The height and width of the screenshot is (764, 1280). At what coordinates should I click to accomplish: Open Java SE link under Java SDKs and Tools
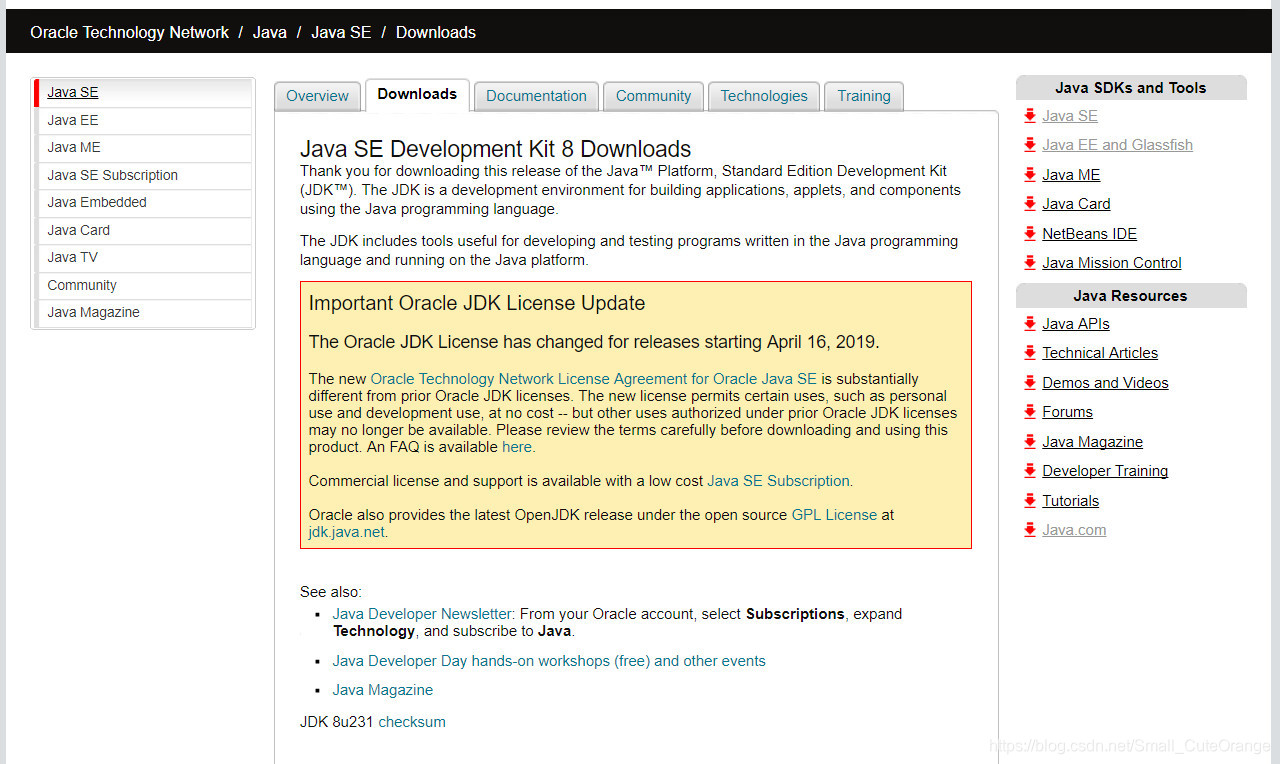[x=1070, y=116]
